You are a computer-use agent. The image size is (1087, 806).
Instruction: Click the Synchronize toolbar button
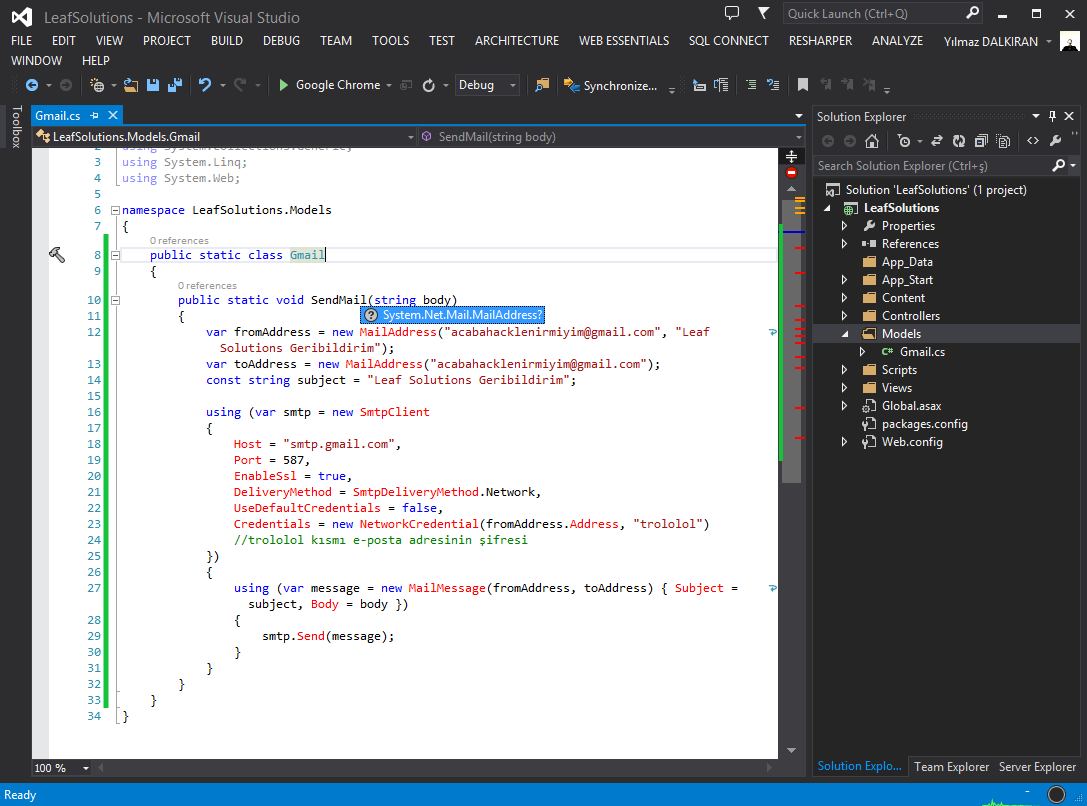tap(610, 85)
